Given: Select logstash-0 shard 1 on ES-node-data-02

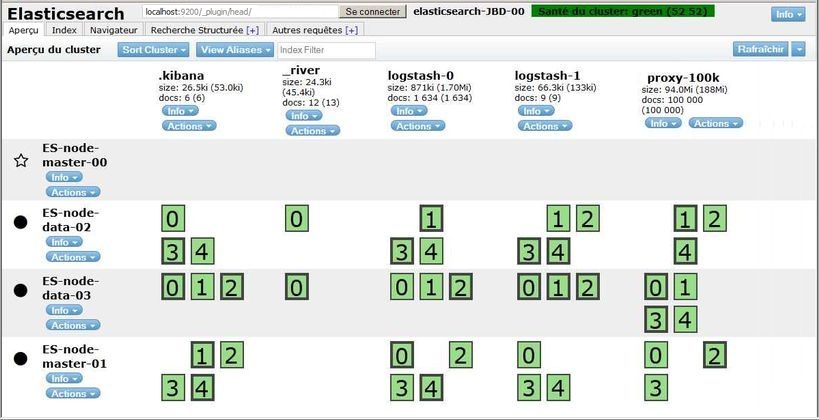Looking at the screenshot, I should click(x=430, y=219).
